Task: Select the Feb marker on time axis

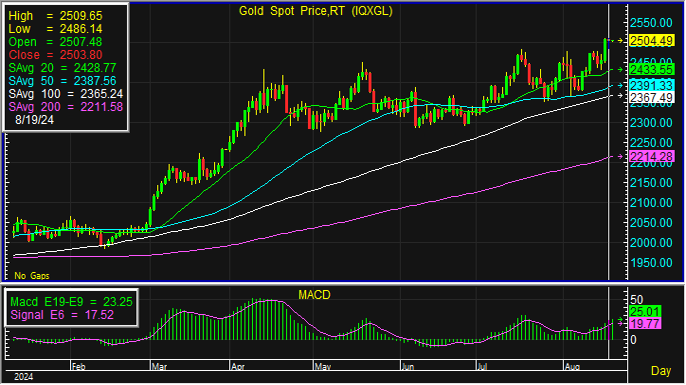Action: coord(78,367)
